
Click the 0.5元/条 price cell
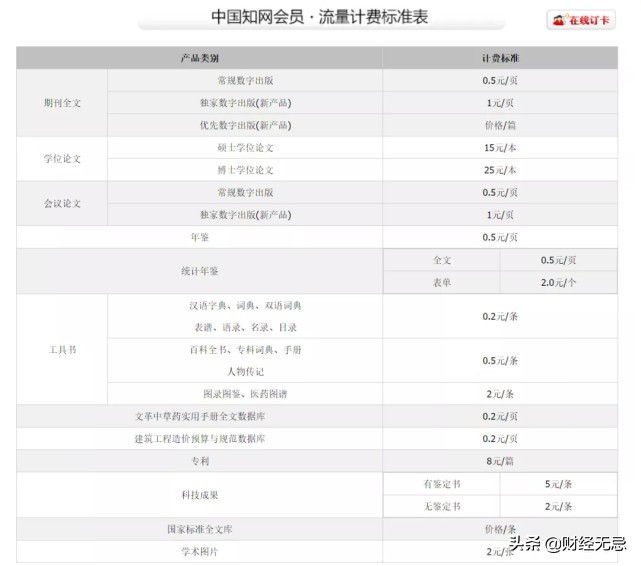[x=500, y=360]
